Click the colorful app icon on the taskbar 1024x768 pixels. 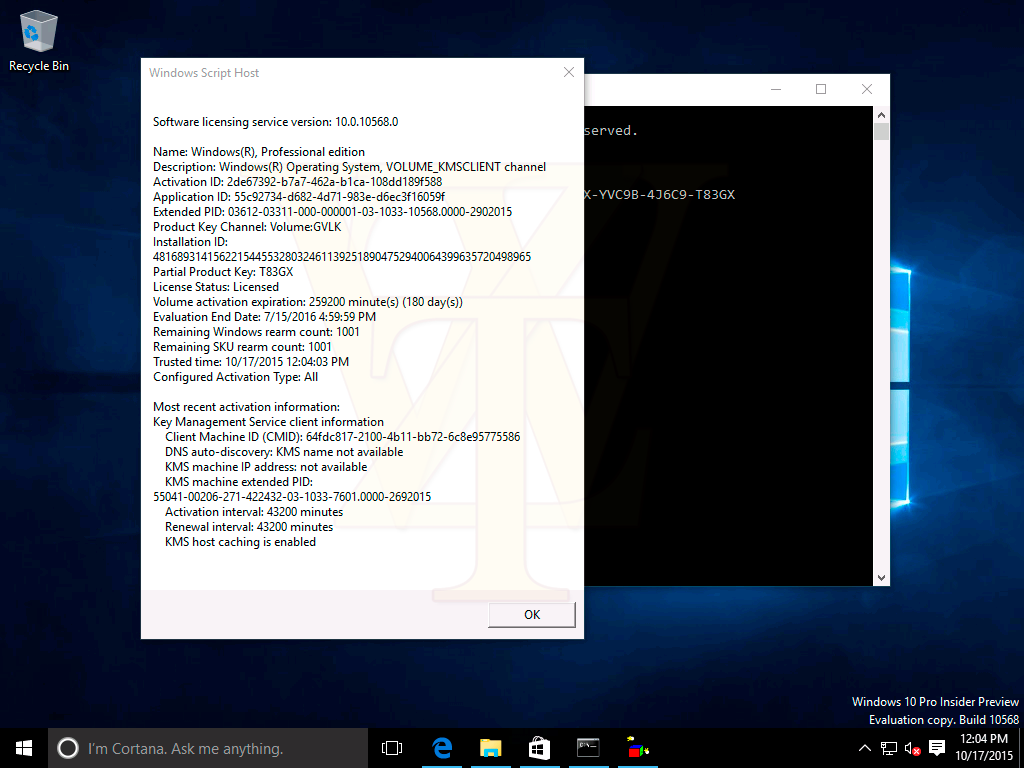pos(637,748)
